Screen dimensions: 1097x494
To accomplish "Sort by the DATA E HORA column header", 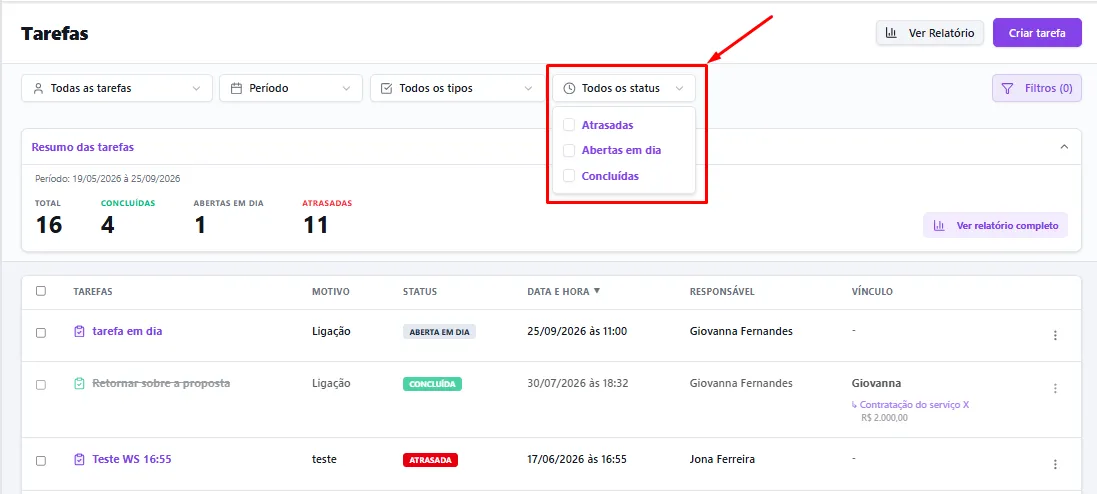I will pyautogui.click(x=558, y=291).
